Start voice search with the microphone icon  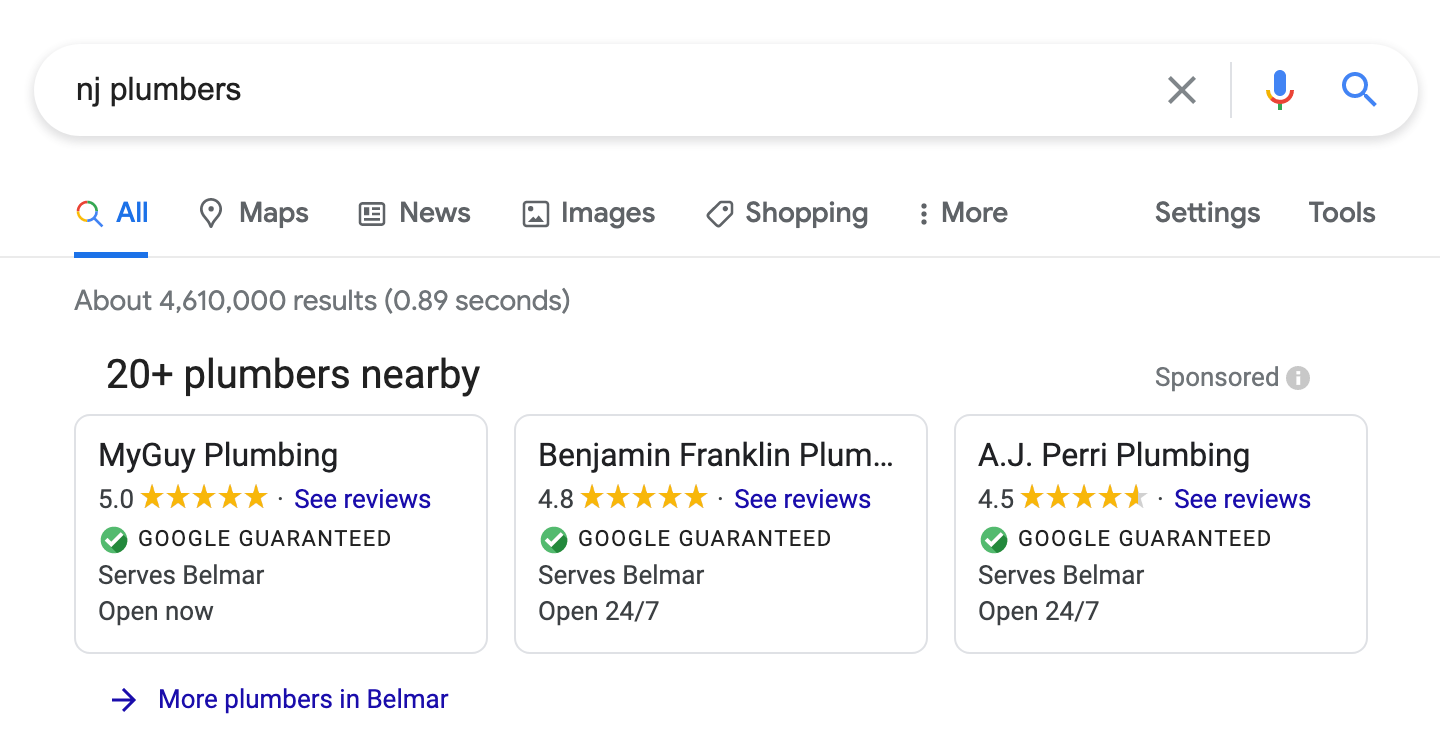(x=1279, y=90)
